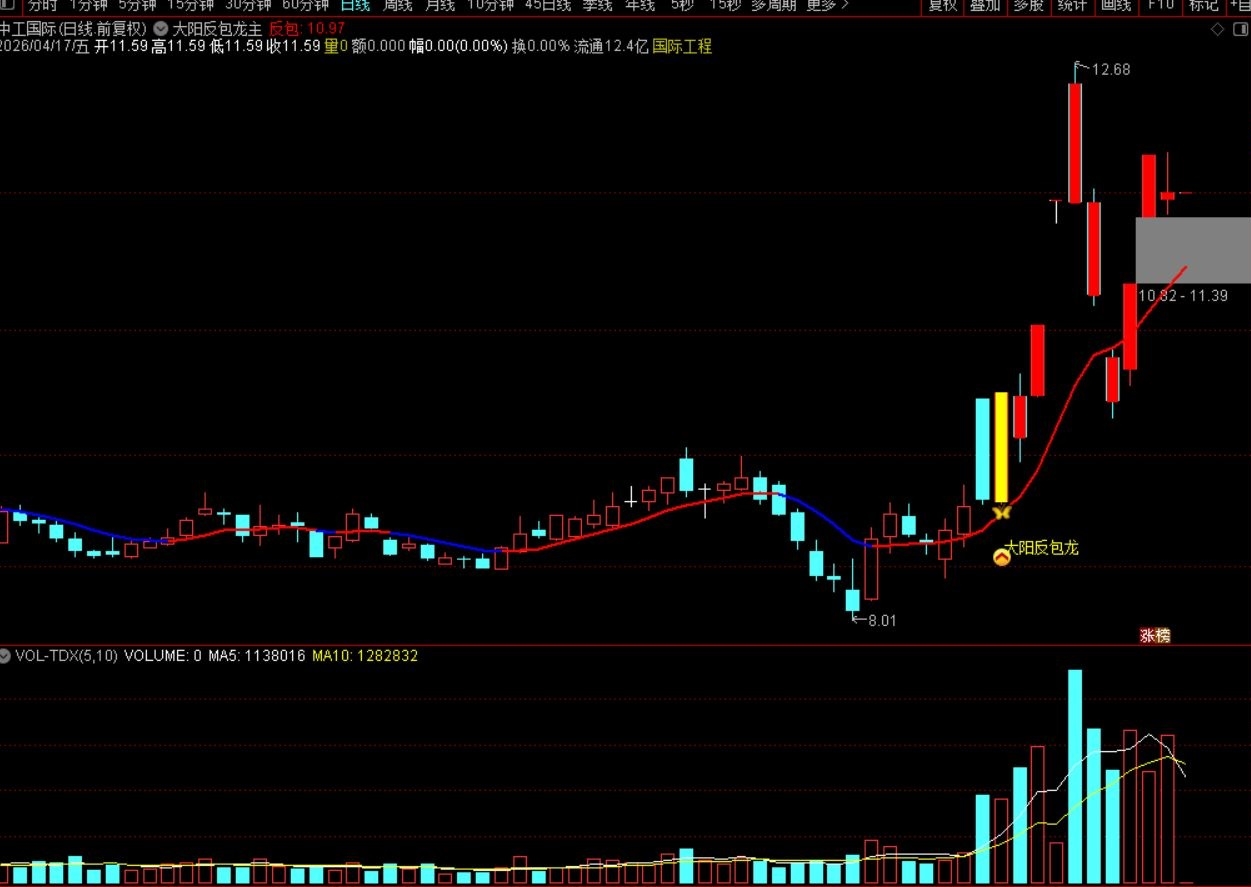Open the 复权 adjustment menu

click(943, 5)
